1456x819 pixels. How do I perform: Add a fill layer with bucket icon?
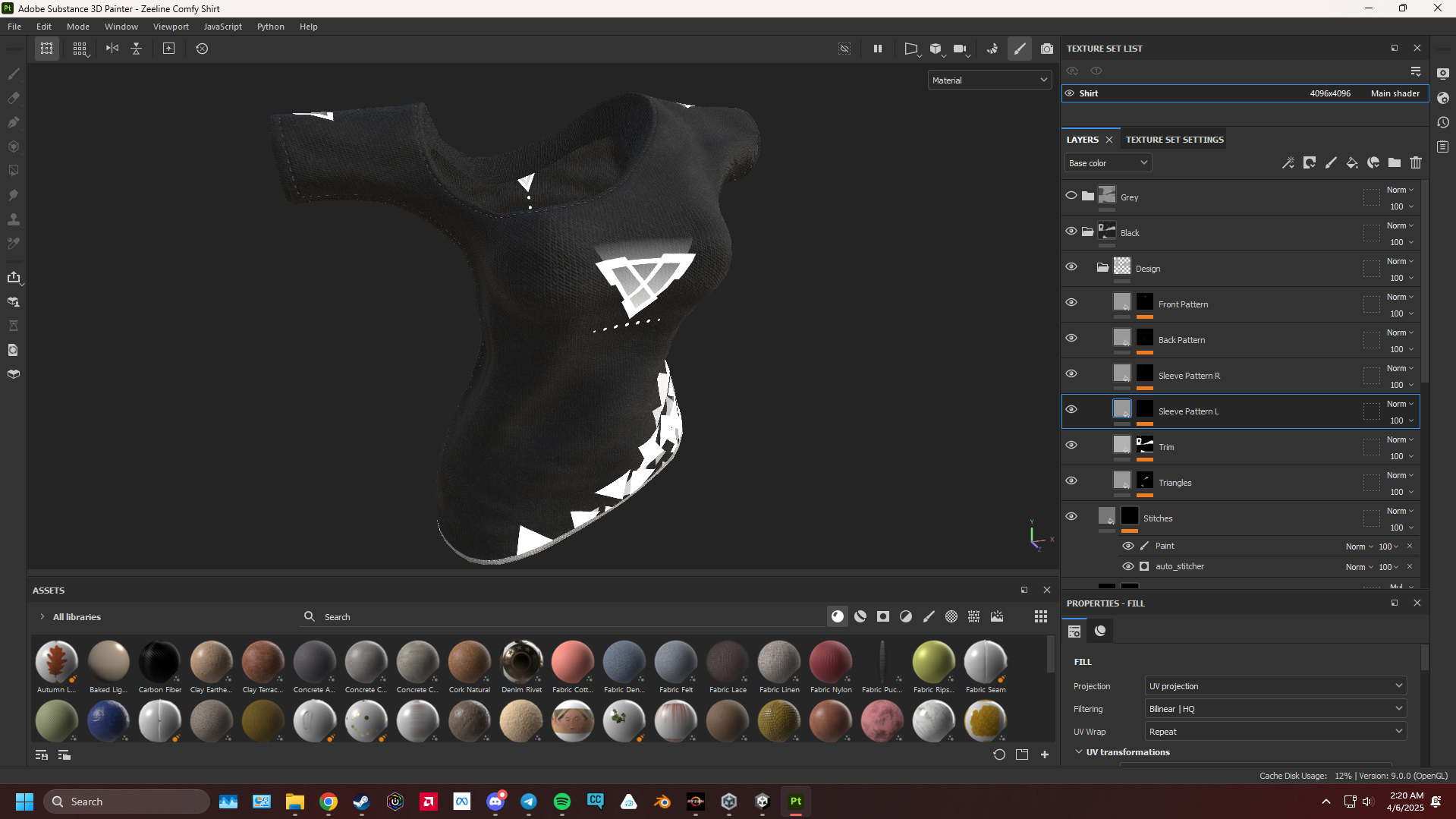point(1352,162)
